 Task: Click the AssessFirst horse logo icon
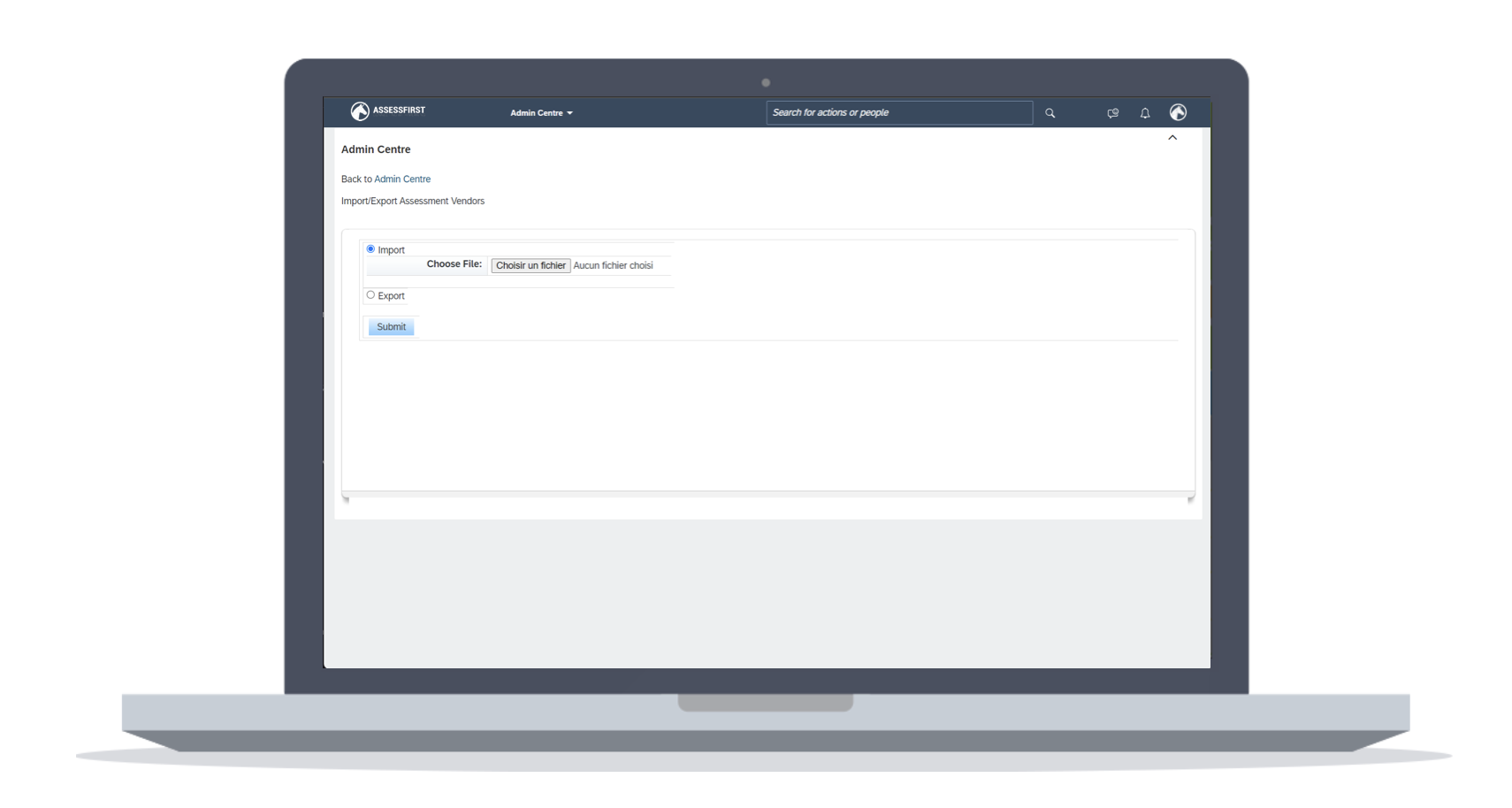click(359, 111)
